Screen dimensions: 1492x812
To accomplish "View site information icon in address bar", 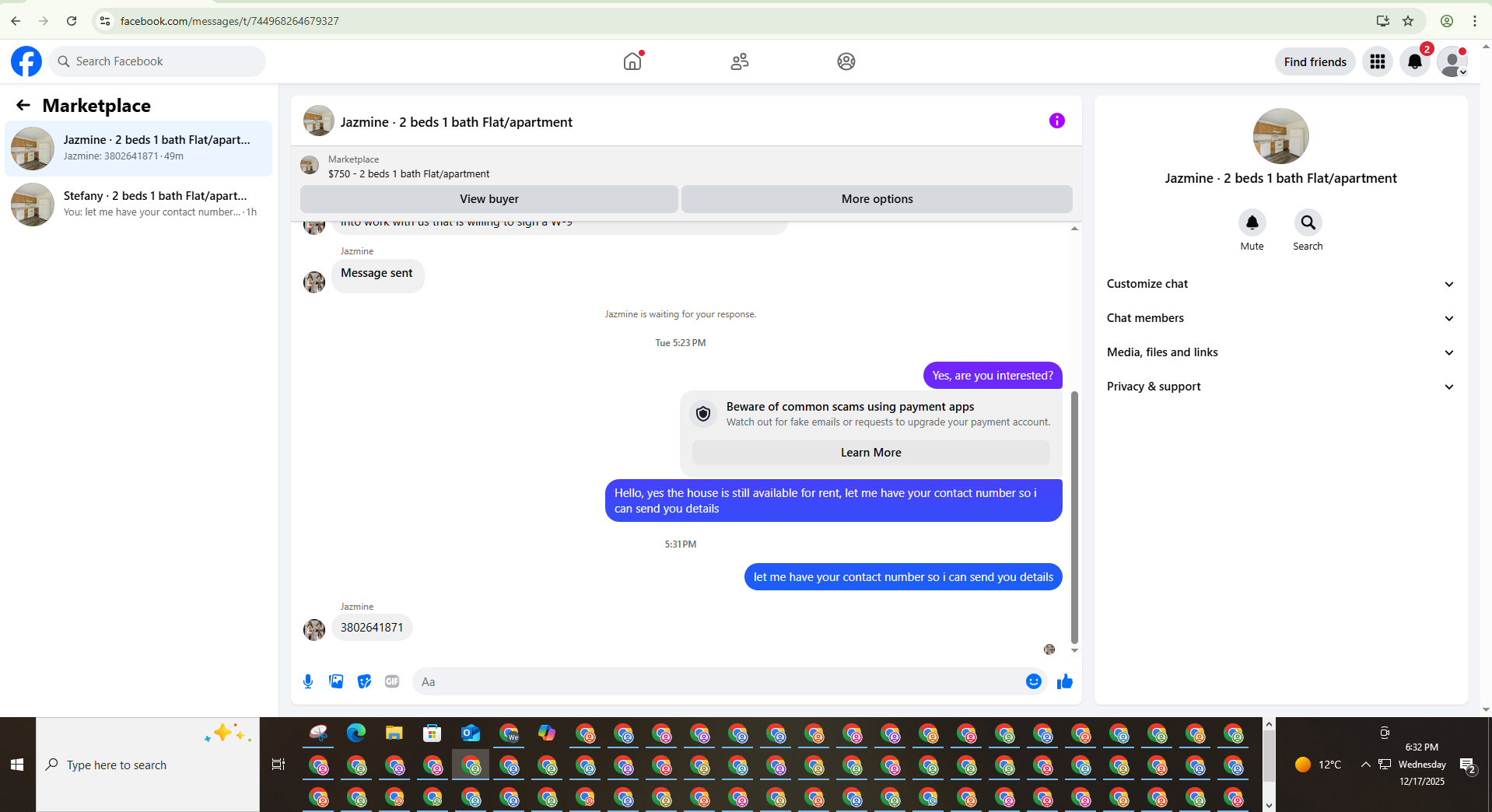I will (105, 21).
